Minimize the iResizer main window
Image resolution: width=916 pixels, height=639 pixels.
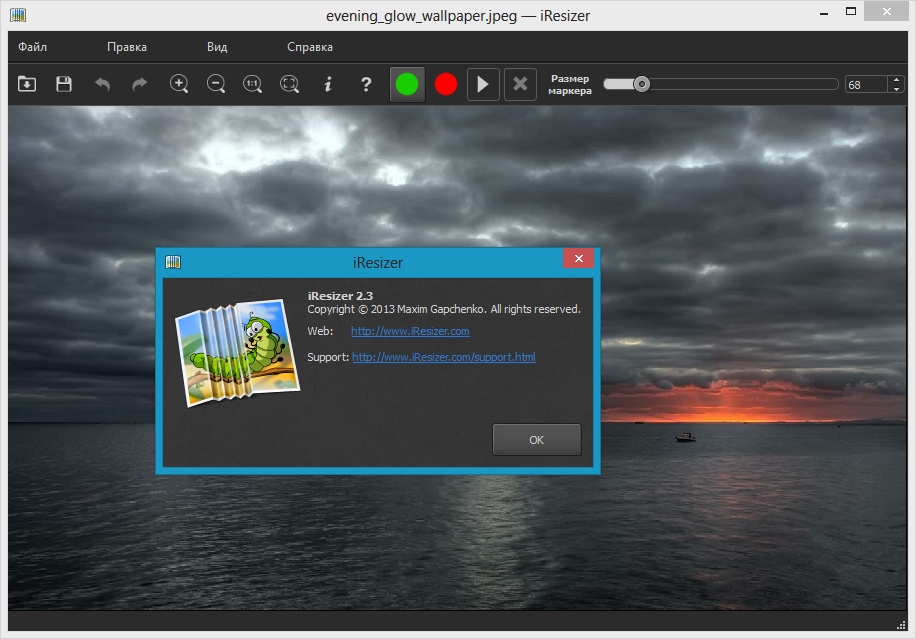click(x=824, y=13)
